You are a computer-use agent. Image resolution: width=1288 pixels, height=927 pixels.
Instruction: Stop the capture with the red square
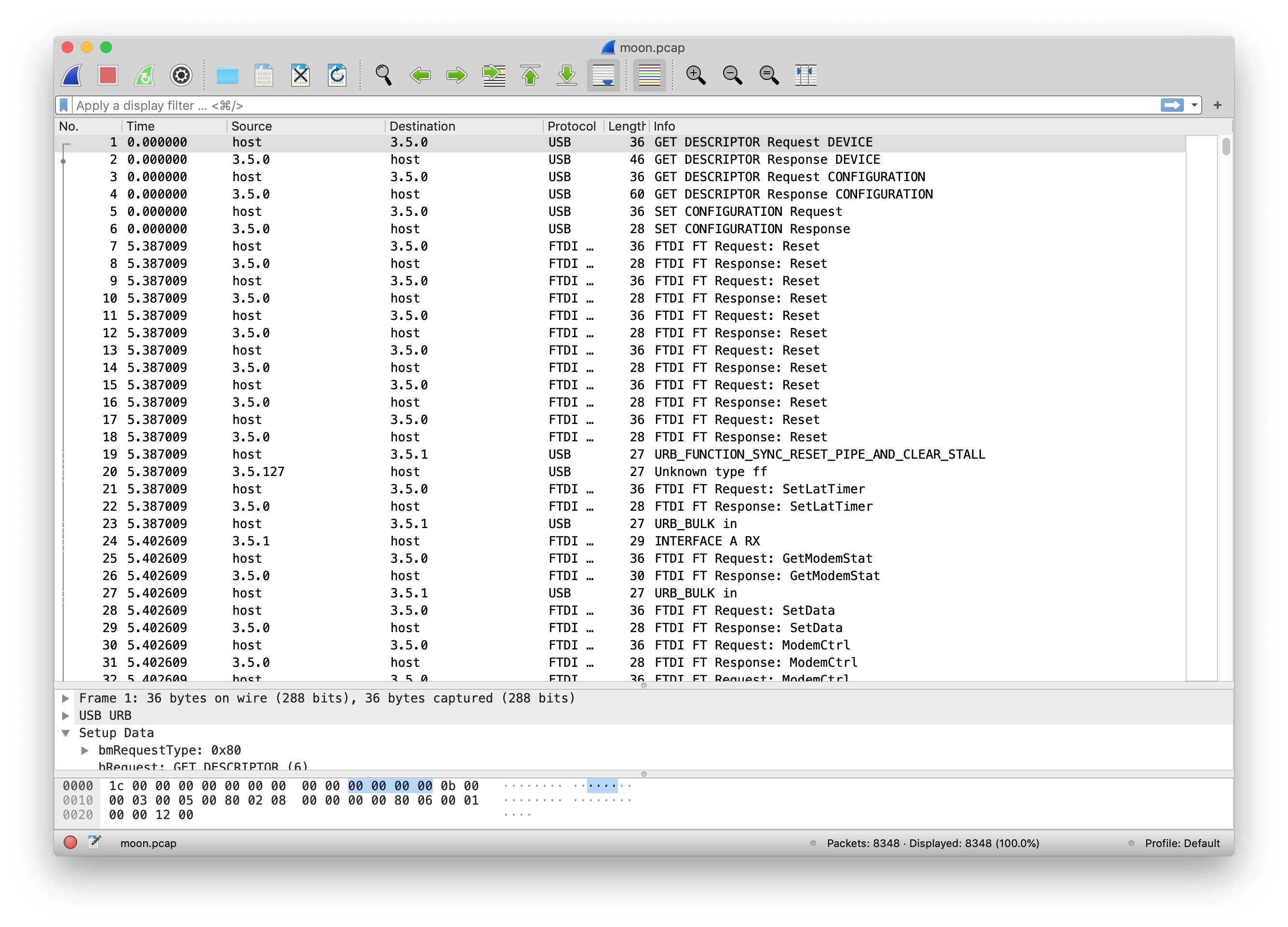pyautogui.click(x=108, y=75)
